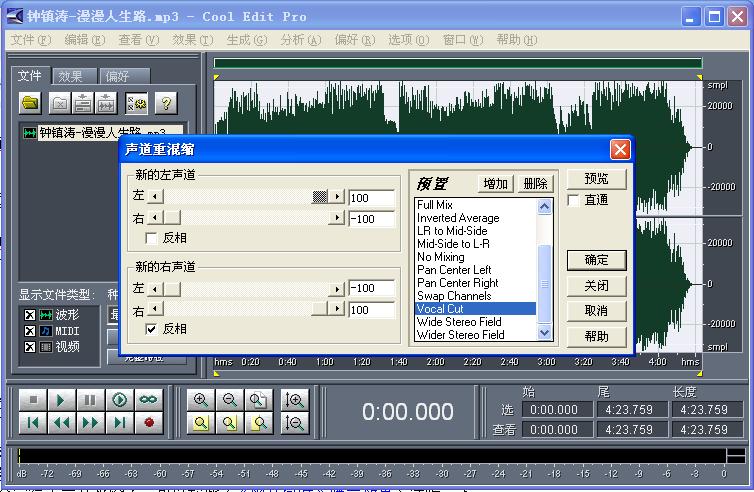Open the Generate (生成) menu

[x=246, y=40]
